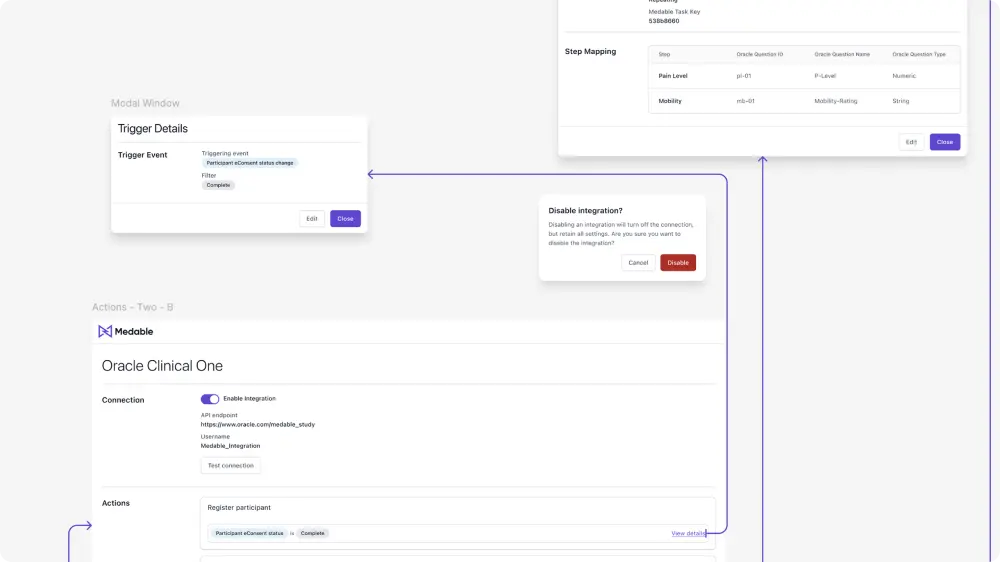The height and width of the screenshot is (562, 1000).
Task: Click the Disable integration? heading
Action: [585, 211]
